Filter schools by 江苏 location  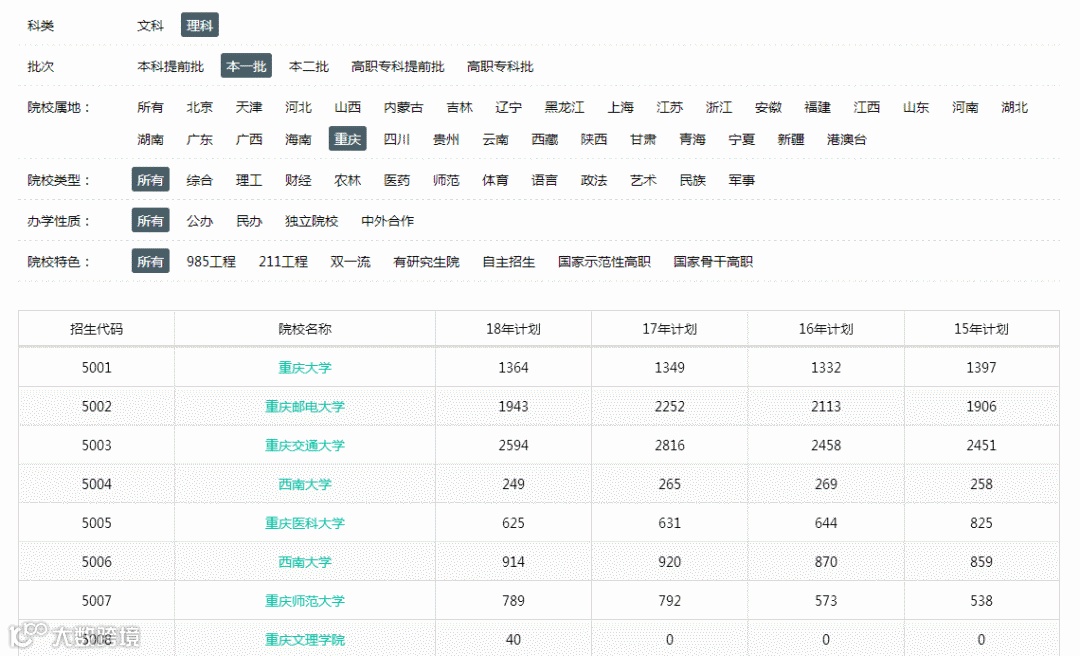669,107
